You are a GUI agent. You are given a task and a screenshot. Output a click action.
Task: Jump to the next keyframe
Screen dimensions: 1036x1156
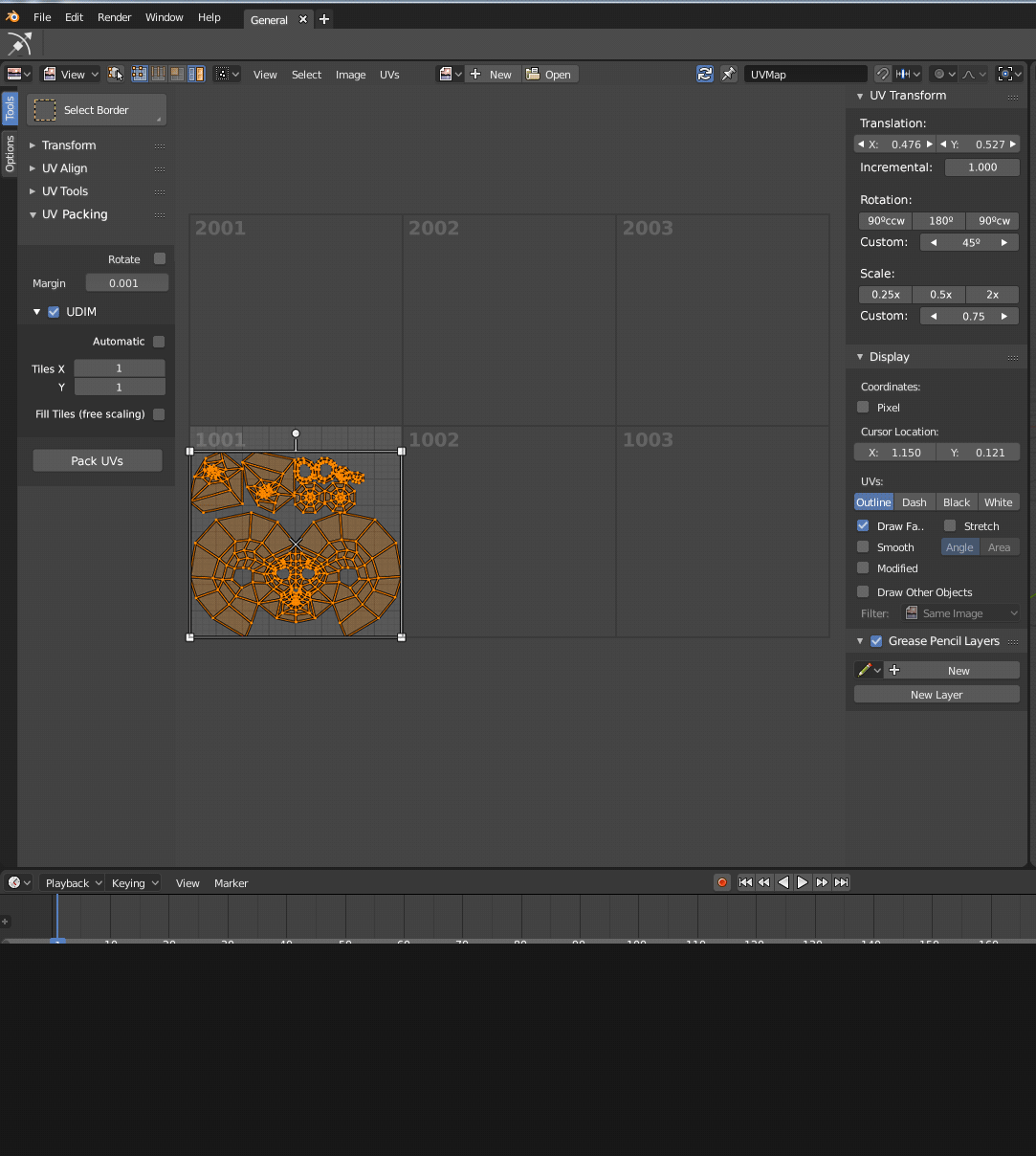tap(822, 882)
